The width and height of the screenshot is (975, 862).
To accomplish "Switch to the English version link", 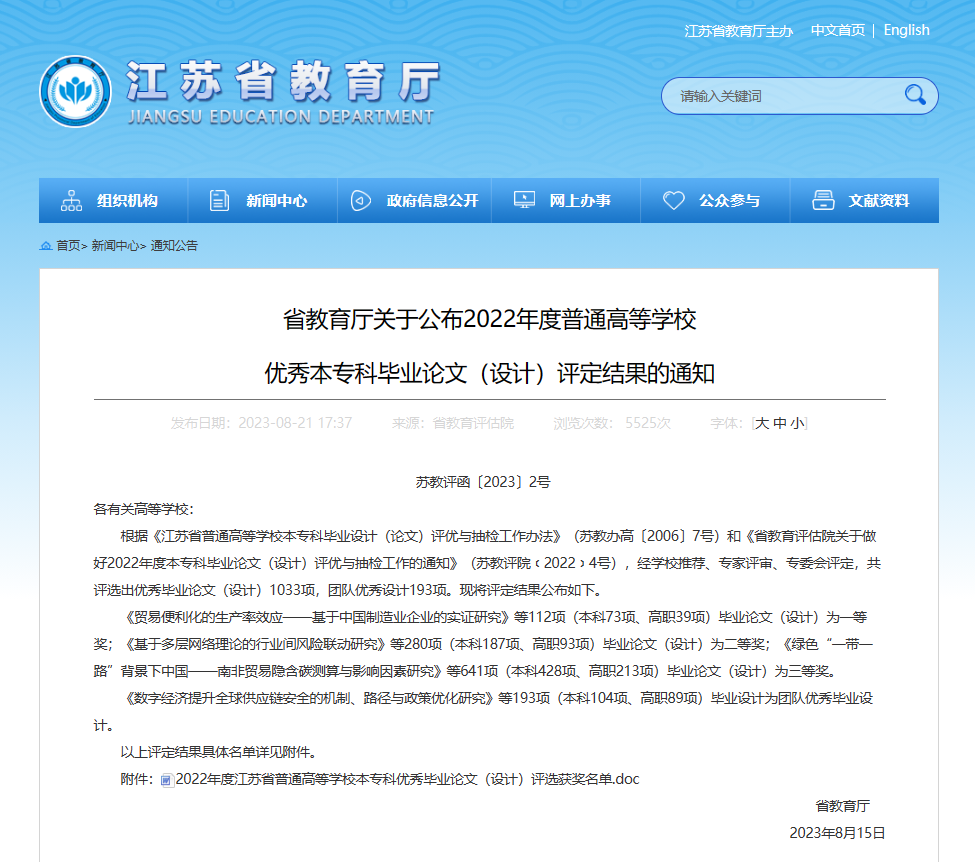I will pos(906,30).
